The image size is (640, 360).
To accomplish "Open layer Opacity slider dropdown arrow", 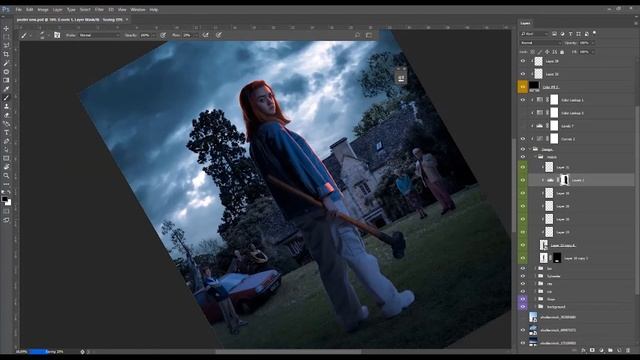I will (x=593, y=43).
